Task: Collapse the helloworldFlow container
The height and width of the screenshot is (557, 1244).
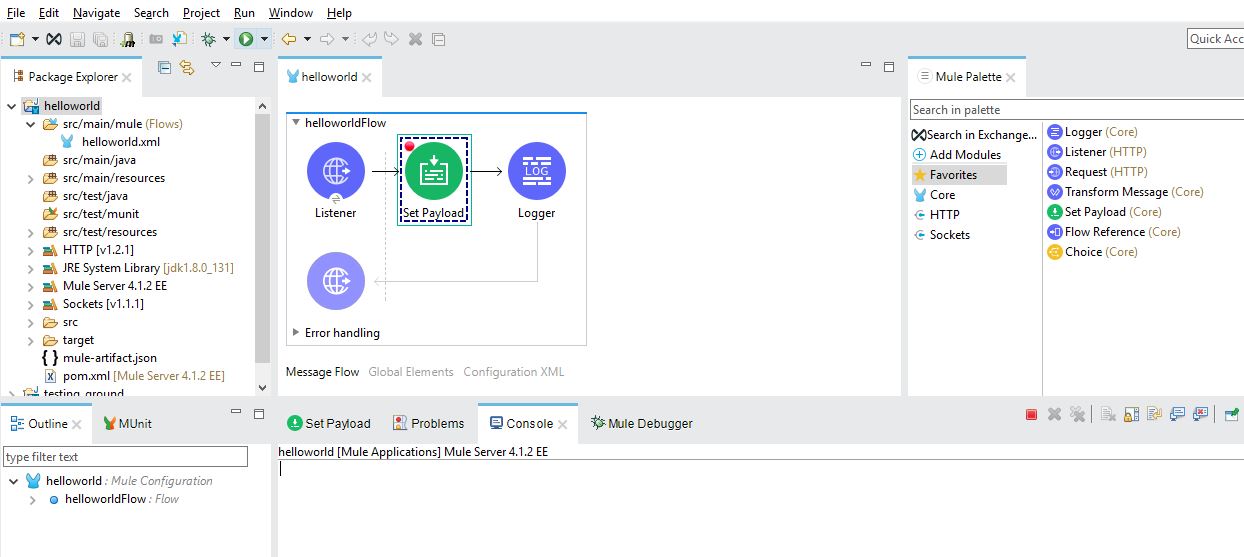Action: click(x=296, y=123)
